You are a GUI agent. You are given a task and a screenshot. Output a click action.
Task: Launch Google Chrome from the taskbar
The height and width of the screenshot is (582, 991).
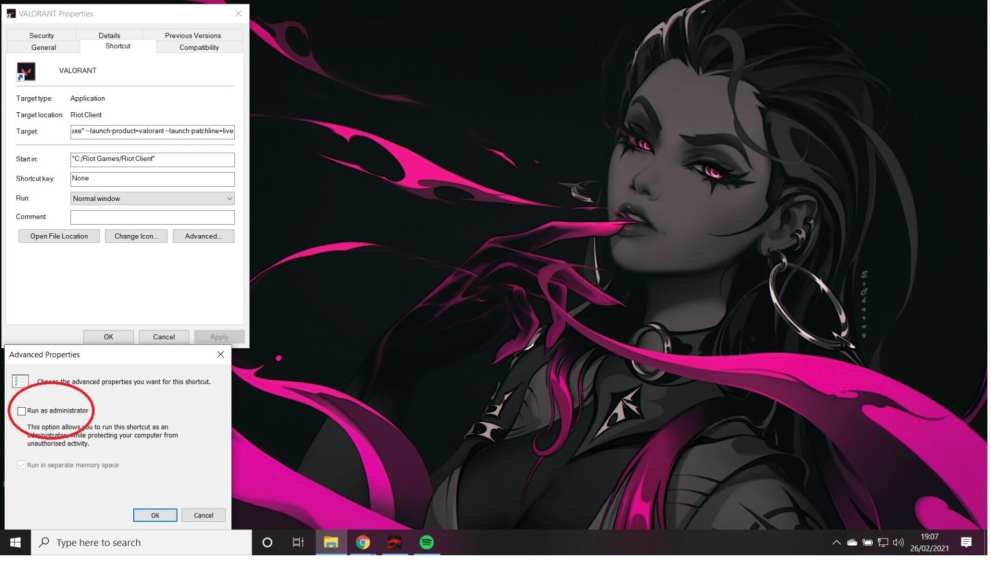pos(363,542)
